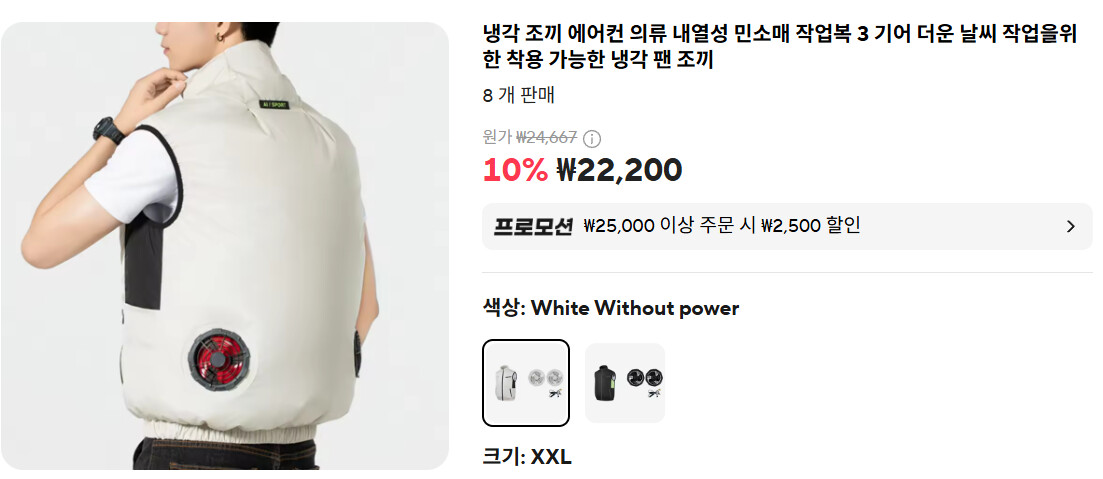Image resolution: width=1103 pixels, height=479 pixels.
Task: Open the main vest product photo
Action: (x=224, y=245)
